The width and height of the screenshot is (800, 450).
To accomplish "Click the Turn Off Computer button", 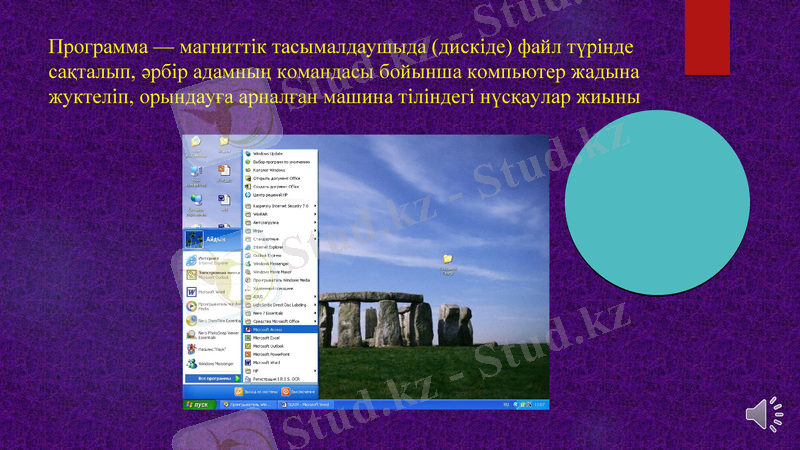I will pyautogui.click(x=298, y=392).
